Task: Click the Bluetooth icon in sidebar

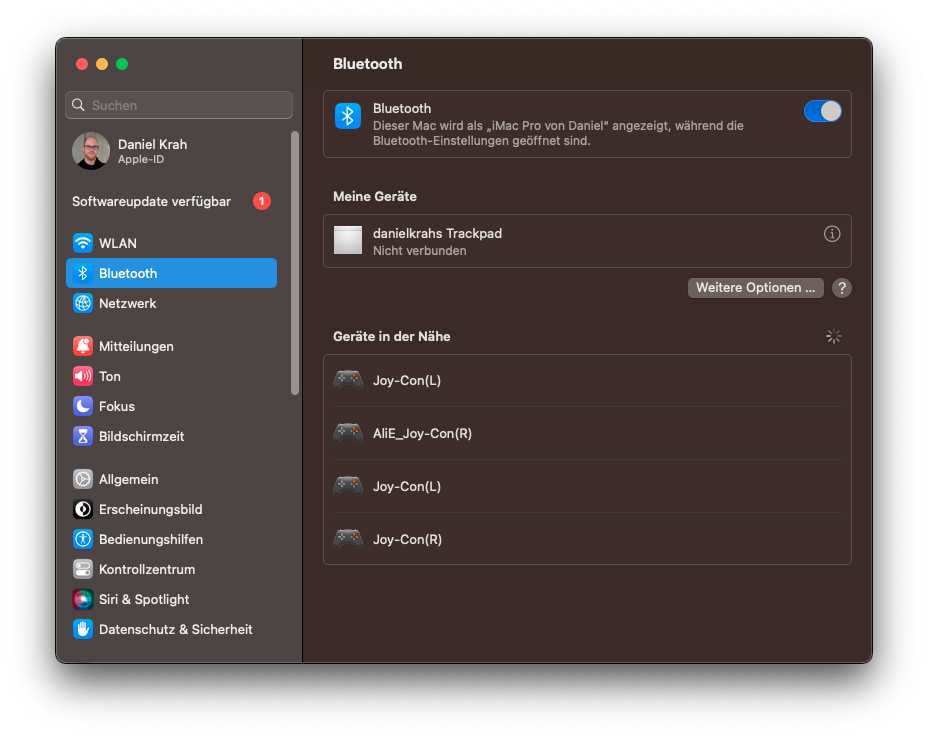Action: pos(83,273)
